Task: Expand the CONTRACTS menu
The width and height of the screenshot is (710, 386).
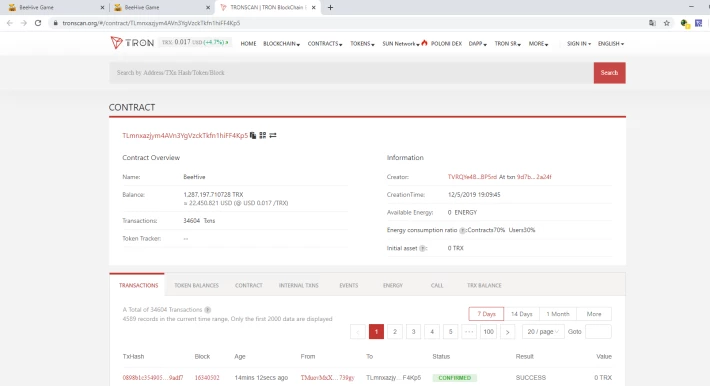Action: click(x=325, y=44)
